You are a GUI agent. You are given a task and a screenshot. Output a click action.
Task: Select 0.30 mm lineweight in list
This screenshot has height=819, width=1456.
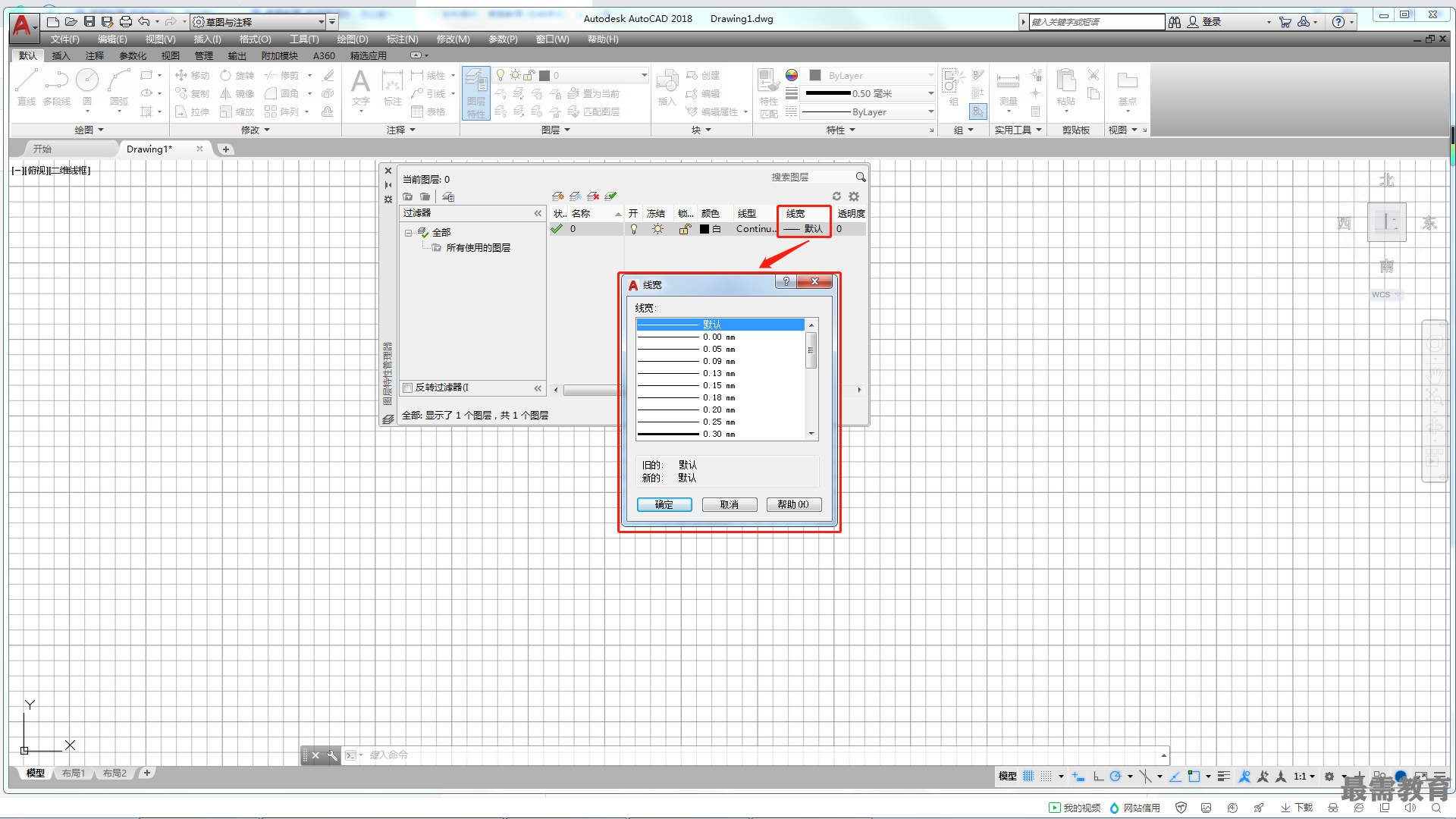(720, 434)
